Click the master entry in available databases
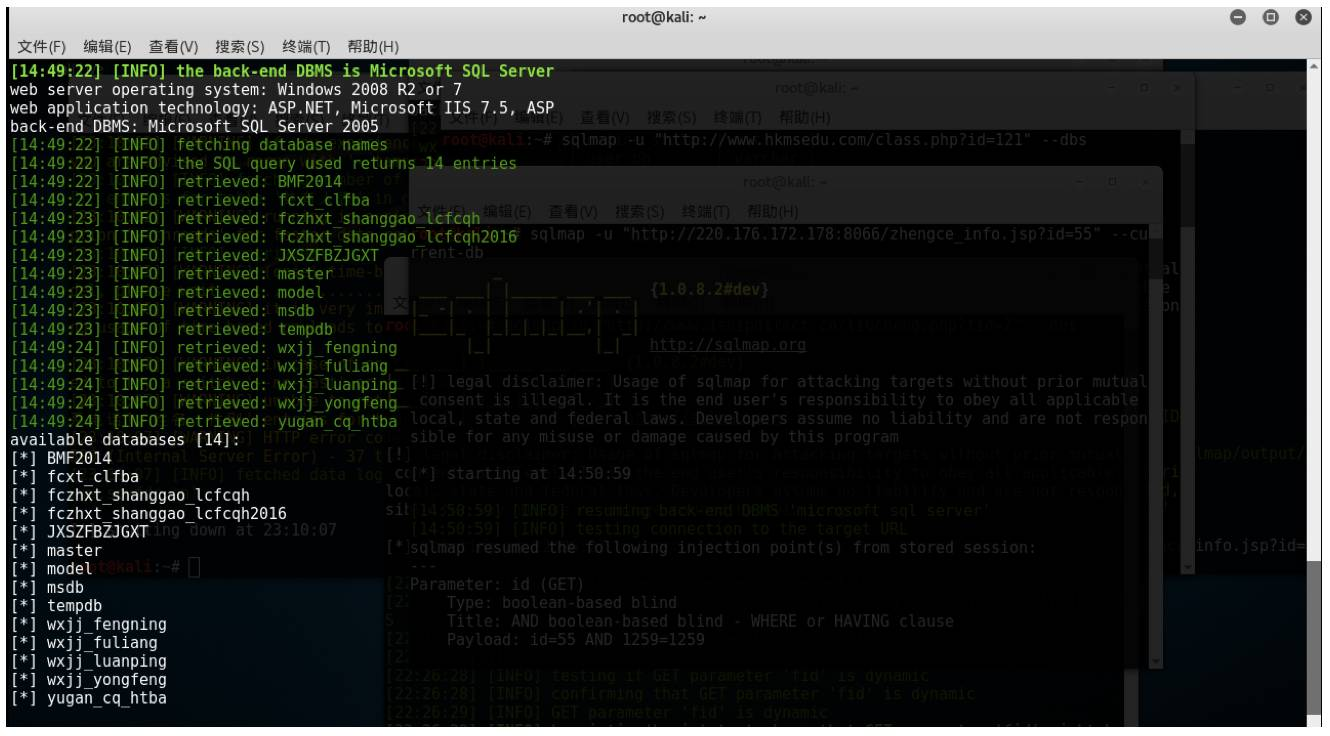This screenshot has height=736, width=1330. coord(74,550)
